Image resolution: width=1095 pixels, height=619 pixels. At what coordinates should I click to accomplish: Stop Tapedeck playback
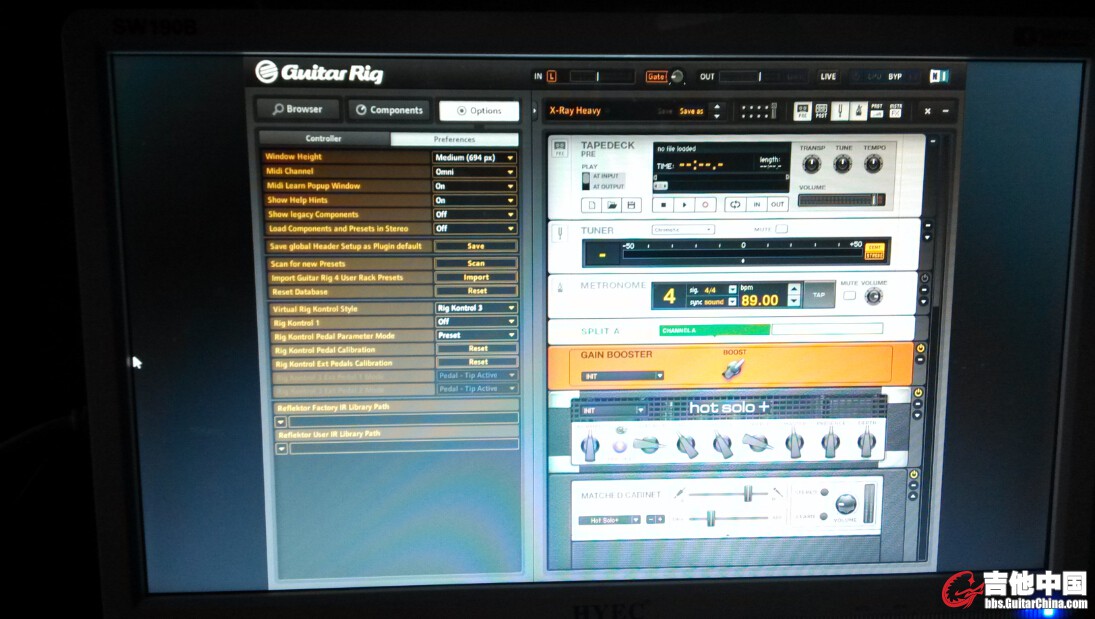(x=663, y=205)
